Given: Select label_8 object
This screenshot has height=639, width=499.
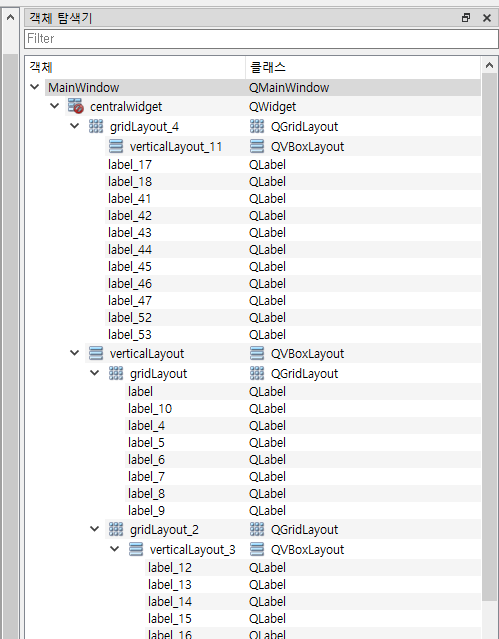Looking at the screenshot, I should coord(146,494).
